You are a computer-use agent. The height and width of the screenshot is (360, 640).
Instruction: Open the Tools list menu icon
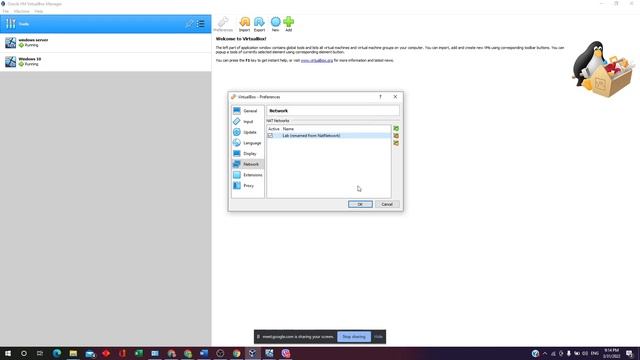coord(200,24)
